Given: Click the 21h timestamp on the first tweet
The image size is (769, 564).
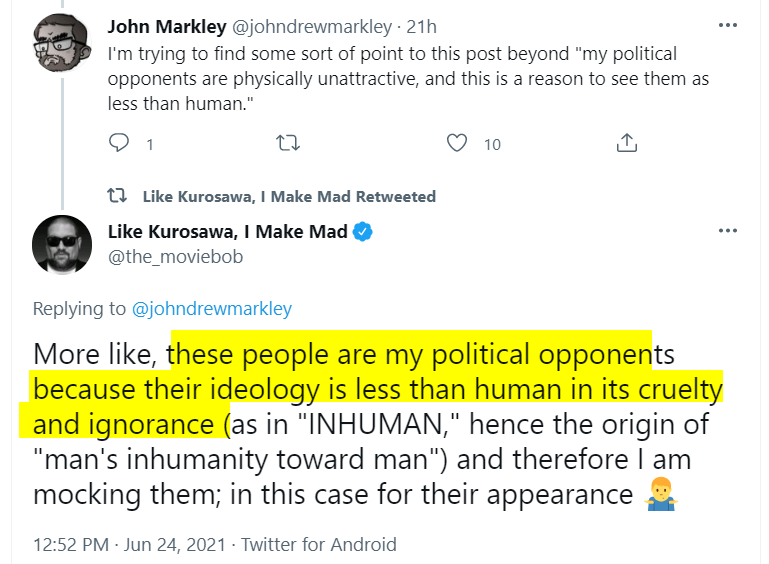Looking at the screenshot, I should (x=421, y=26).
